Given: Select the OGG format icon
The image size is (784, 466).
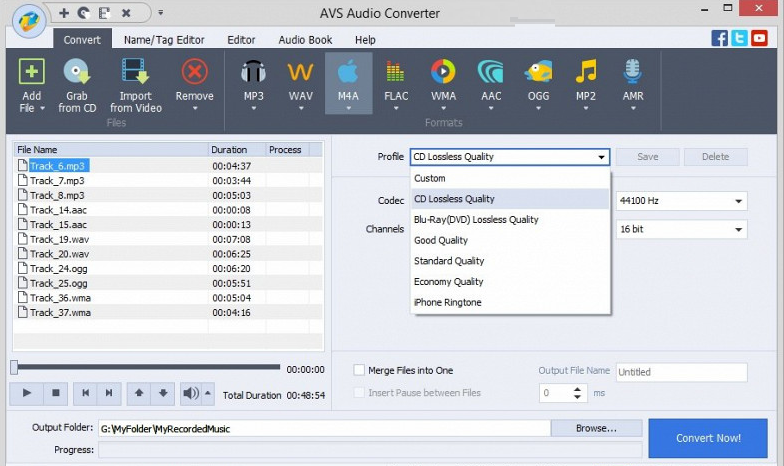Looking at the screenshot, I should click(538, 72).
